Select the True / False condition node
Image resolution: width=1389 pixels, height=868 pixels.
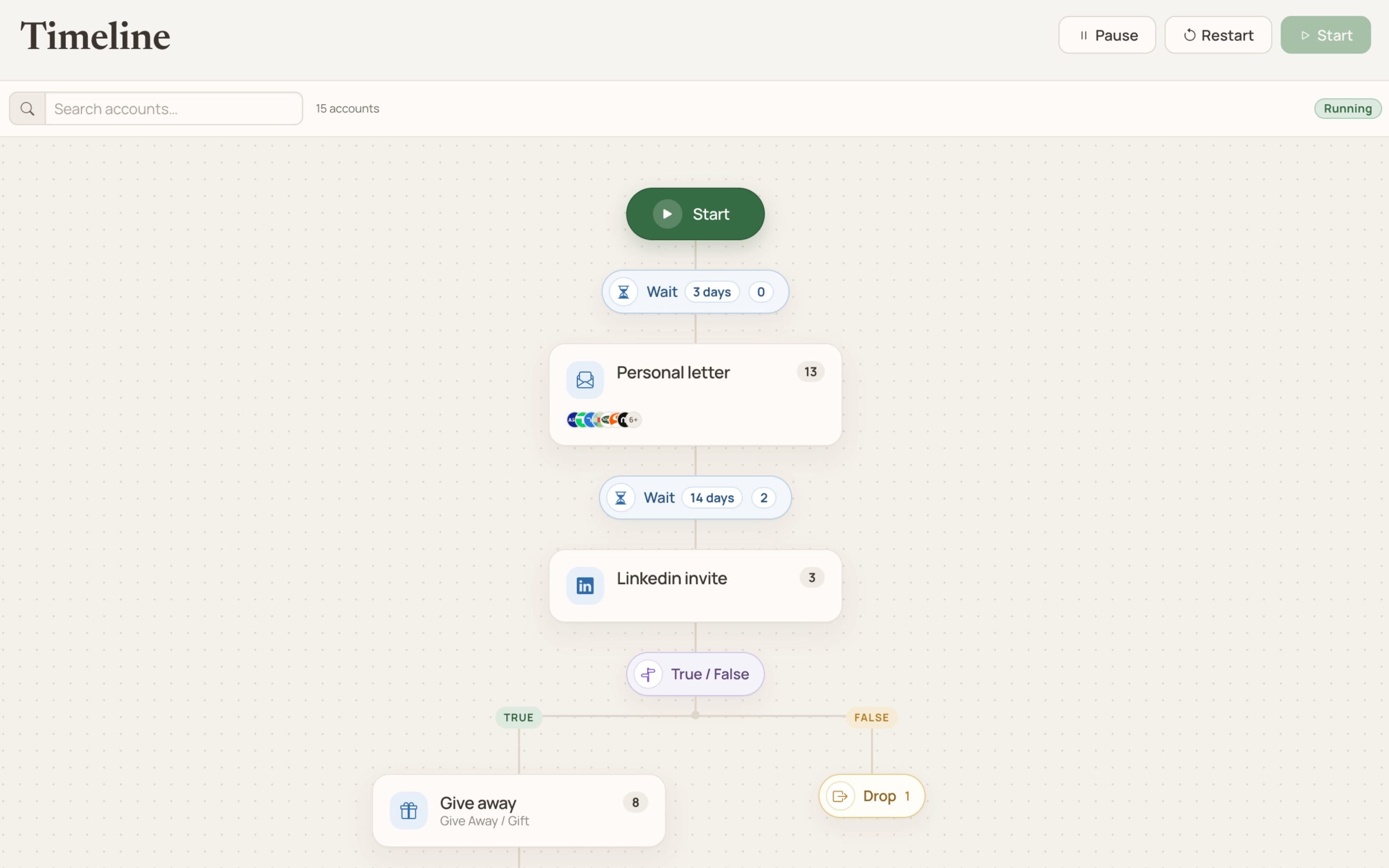pos(695,674)
